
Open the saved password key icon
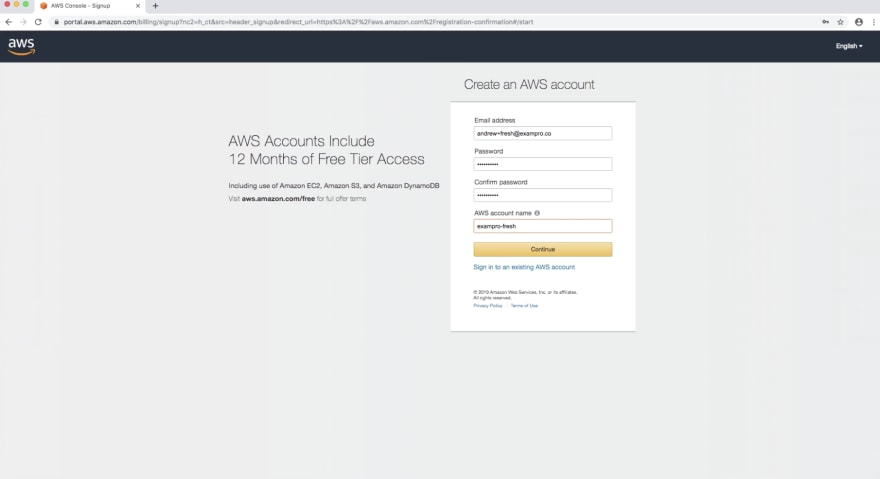tap(826, 22)
